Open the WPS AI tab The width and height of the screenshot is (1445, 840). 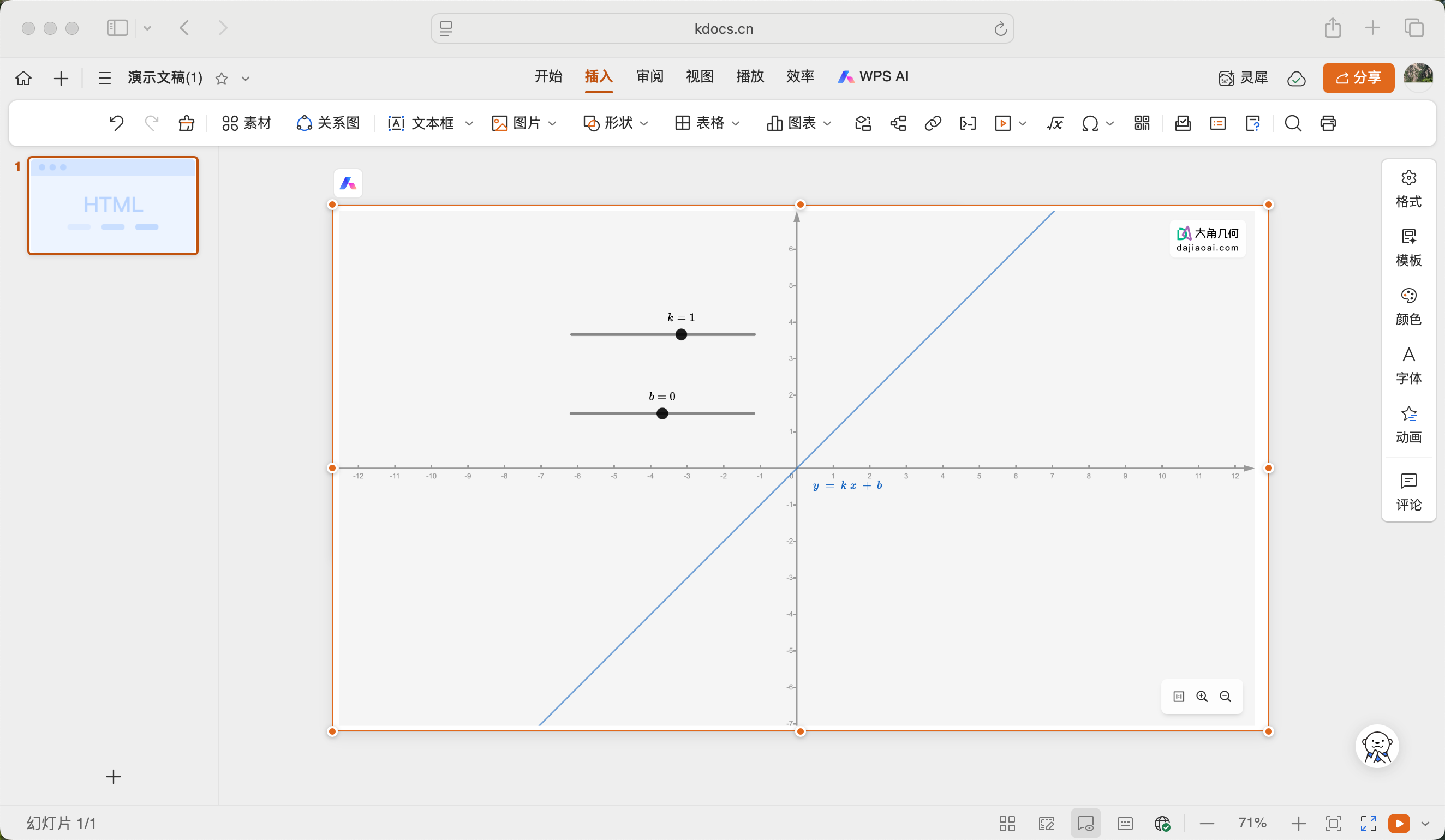(873, 76)
